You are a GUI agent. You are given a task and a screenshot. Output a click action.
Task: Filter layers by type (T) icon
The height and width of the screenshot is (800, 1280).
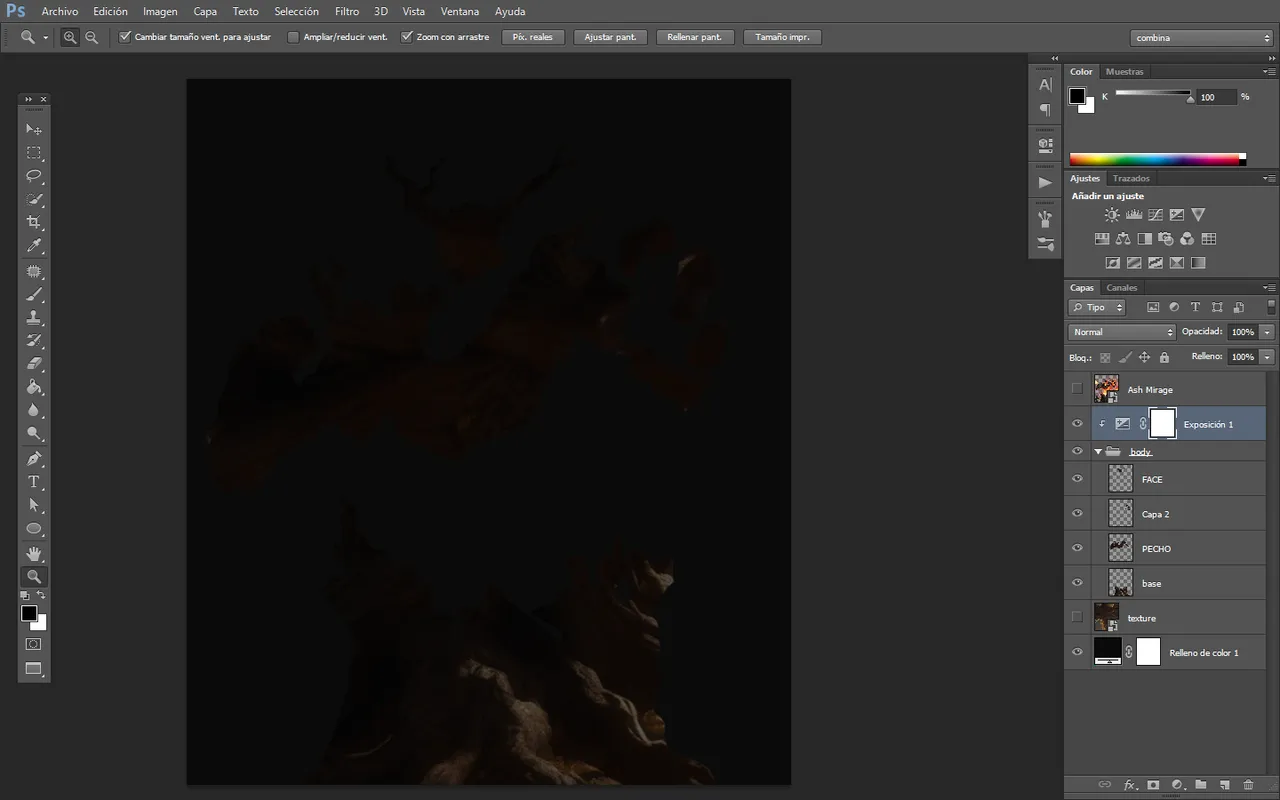click(x=1195, y=307)
